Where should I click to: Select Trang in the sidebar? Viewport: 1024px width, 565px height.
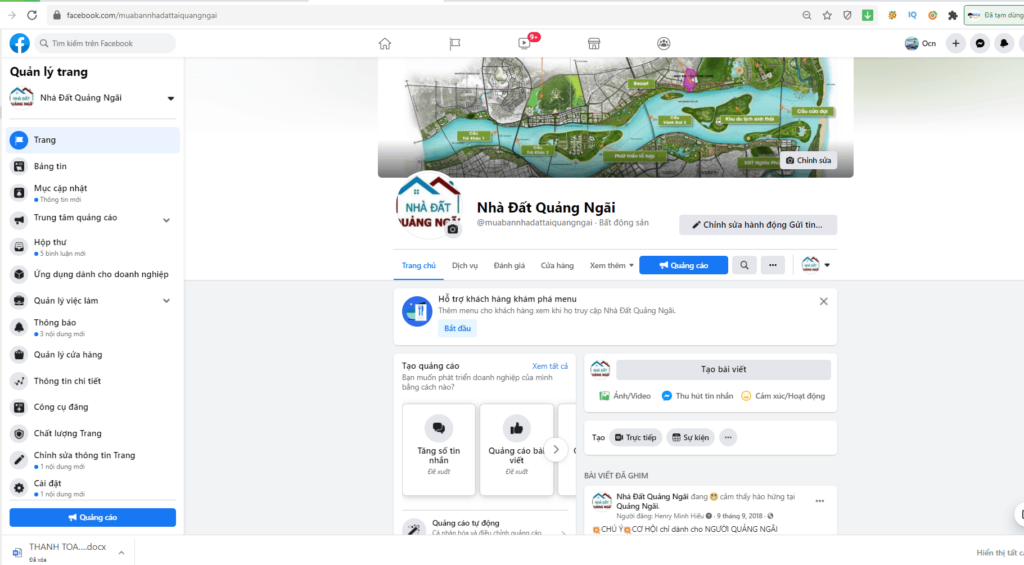tap(93, 140)
